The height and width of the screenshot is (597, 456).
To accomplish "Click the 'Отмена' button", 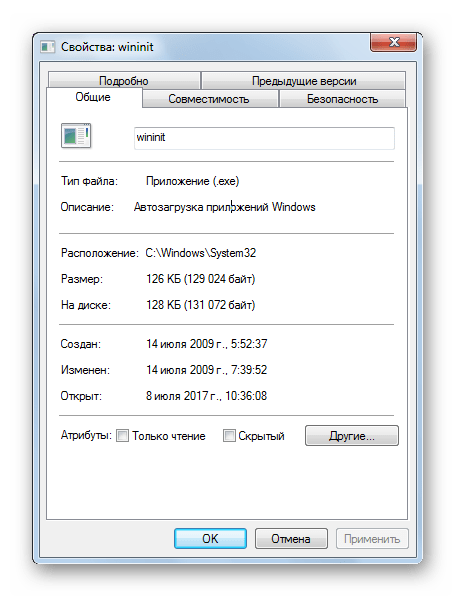I will coord(291,538).
